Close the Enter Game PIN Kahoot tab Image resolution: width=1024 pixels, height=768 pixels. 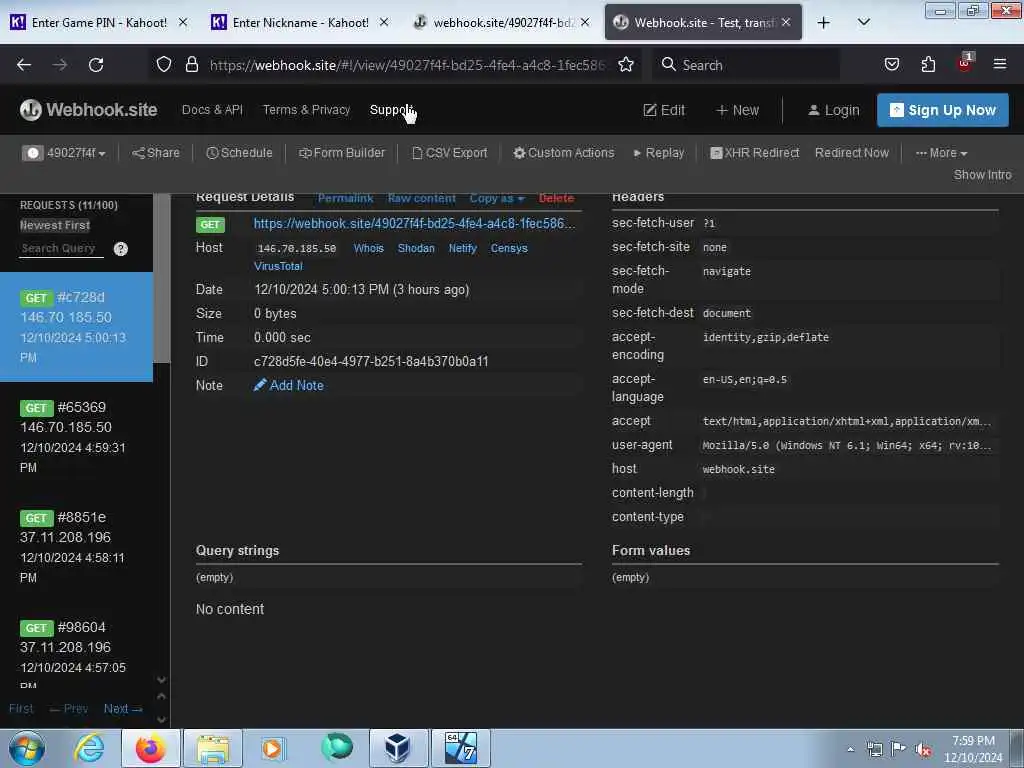click(x=184, y=22)
